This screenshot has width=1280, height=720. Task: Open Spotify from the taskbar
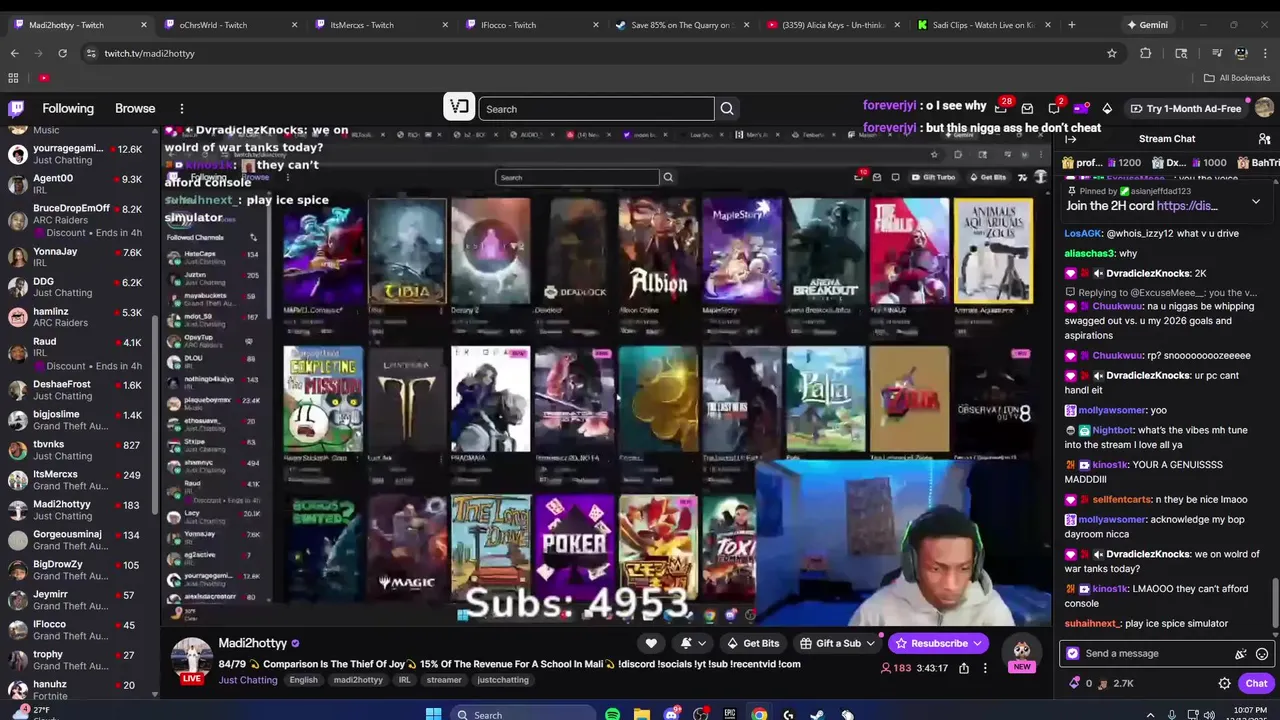tap(612, 714)
